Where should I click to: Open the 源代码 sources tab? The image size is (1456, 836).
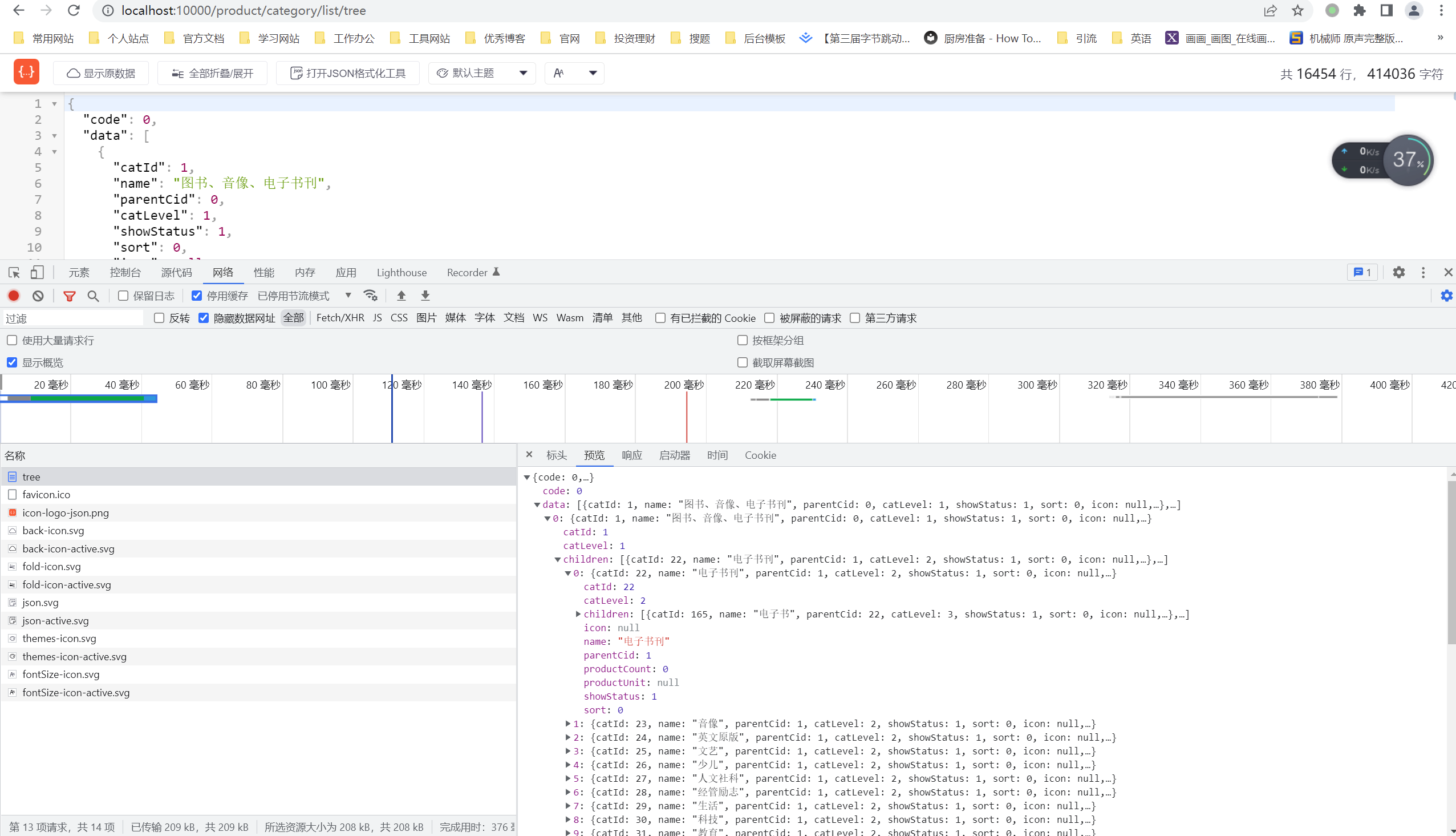click(177, 273)
